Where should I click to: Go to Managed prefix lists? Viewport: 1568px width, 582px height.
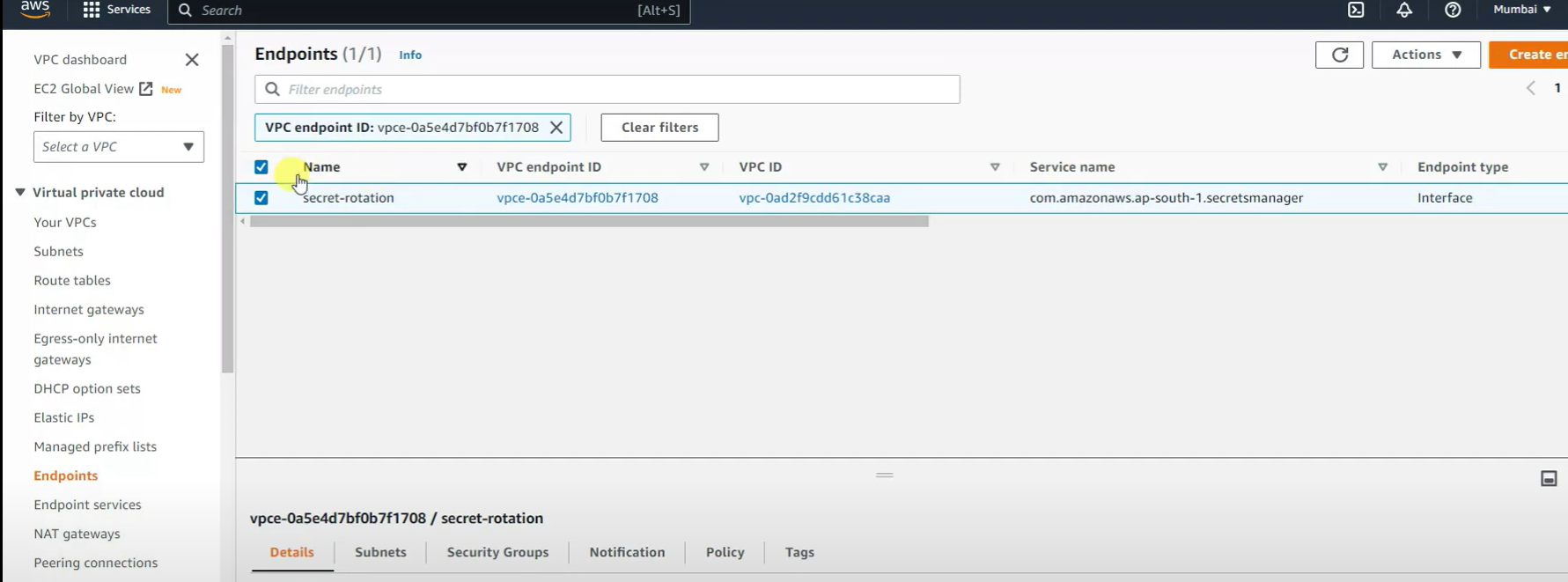coord(95,447)
